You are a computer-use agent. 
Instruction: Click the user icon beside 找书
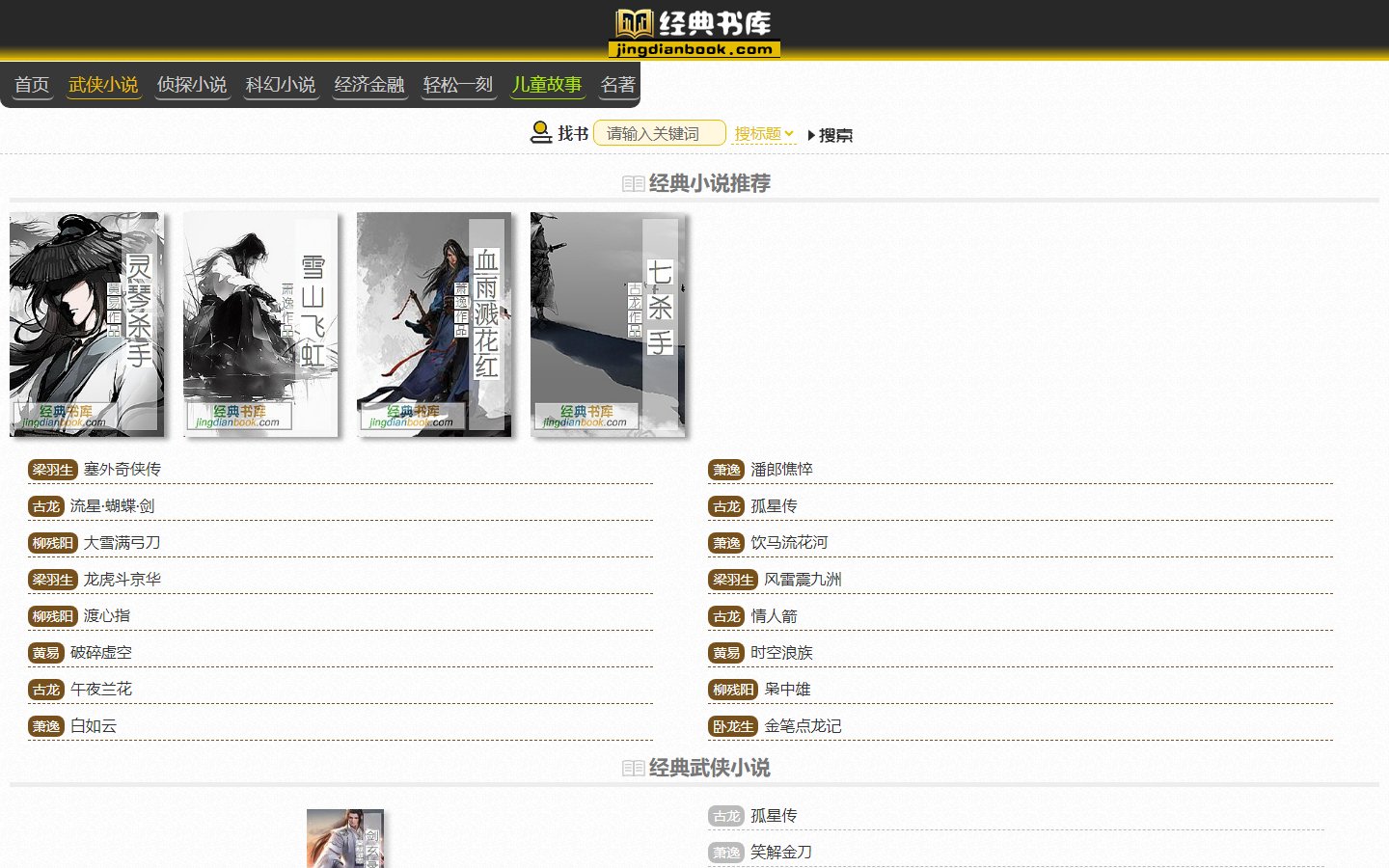pos(541,132)
